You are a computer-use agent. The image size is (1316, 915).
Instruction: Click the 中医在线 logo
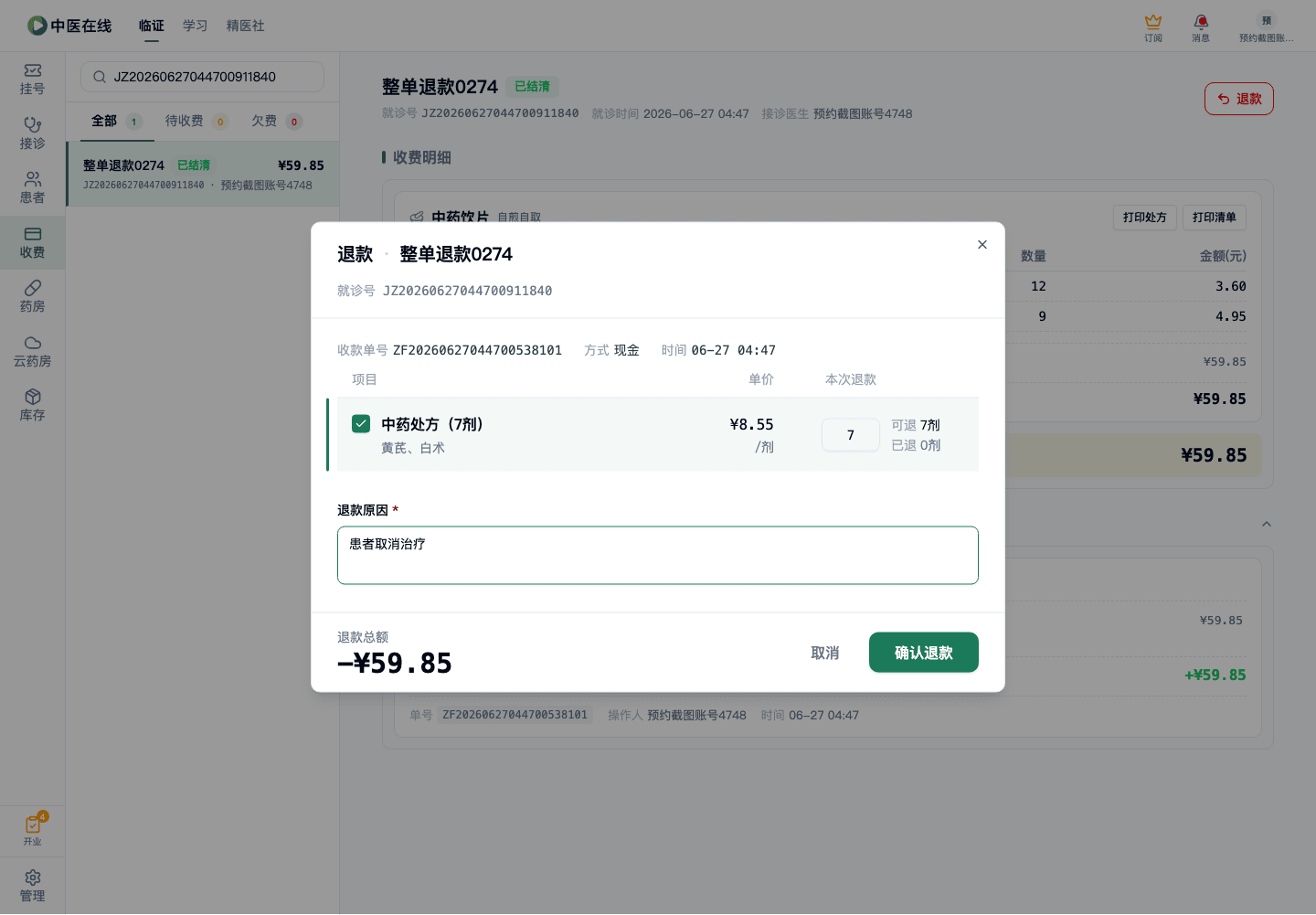tap(69, 26)
